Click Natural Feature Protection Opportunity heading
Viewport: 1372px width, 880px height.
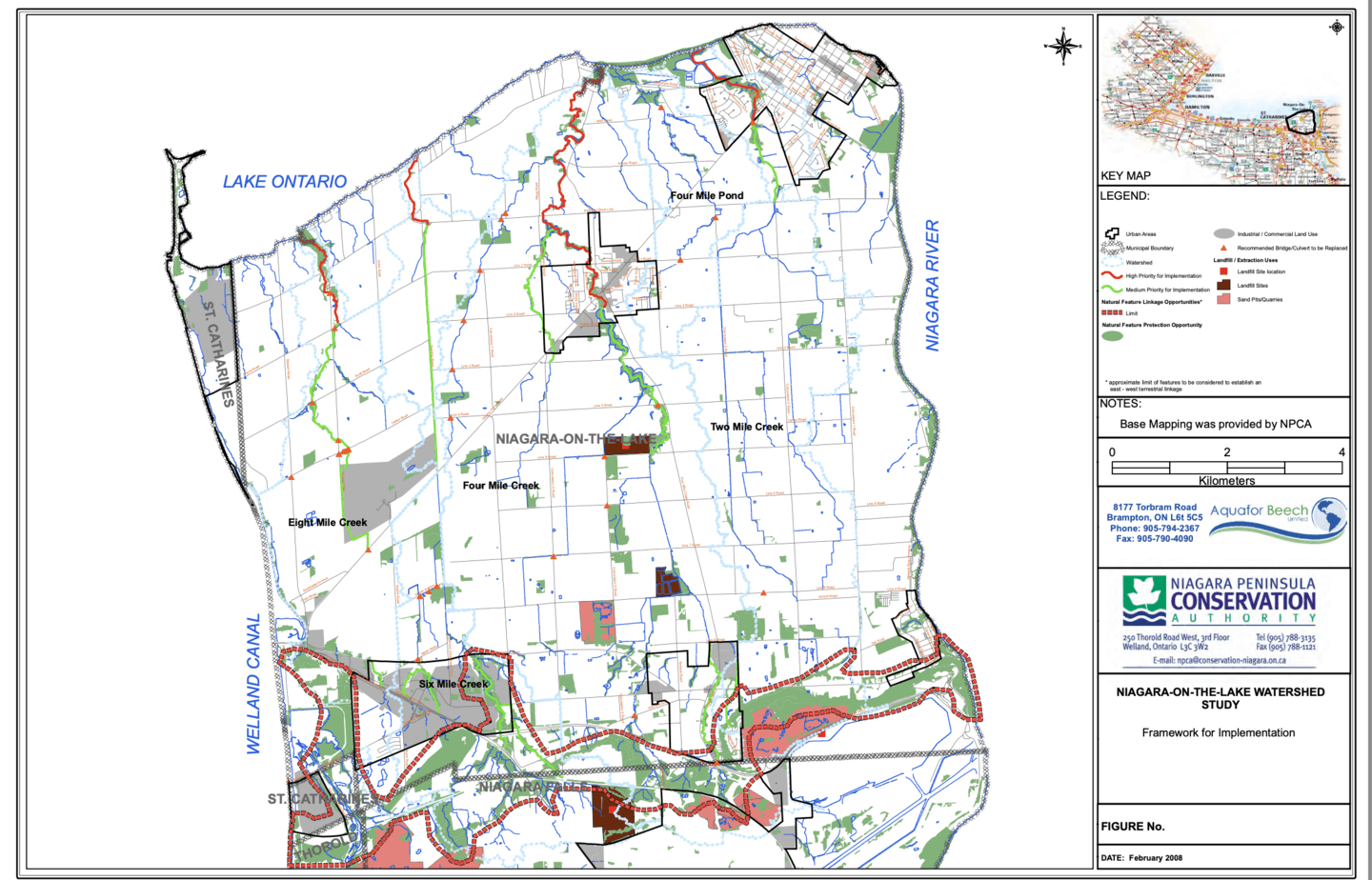click(1152, 325)
